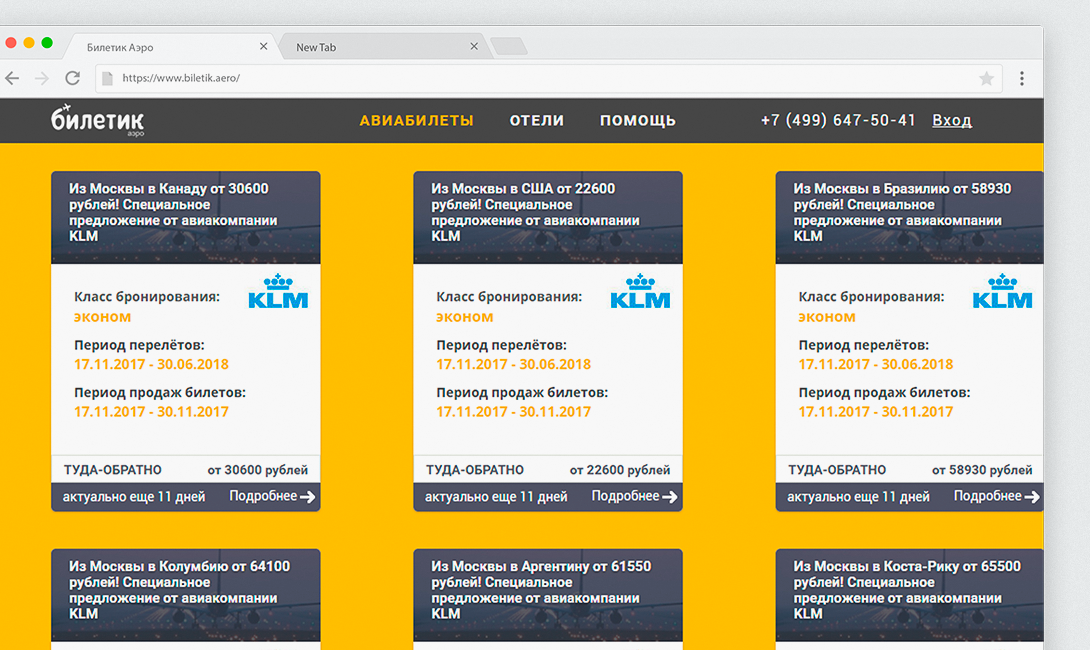Minimize the browser window with the yellow button
Screen dimensions: 1090x650
click(29, 43)
